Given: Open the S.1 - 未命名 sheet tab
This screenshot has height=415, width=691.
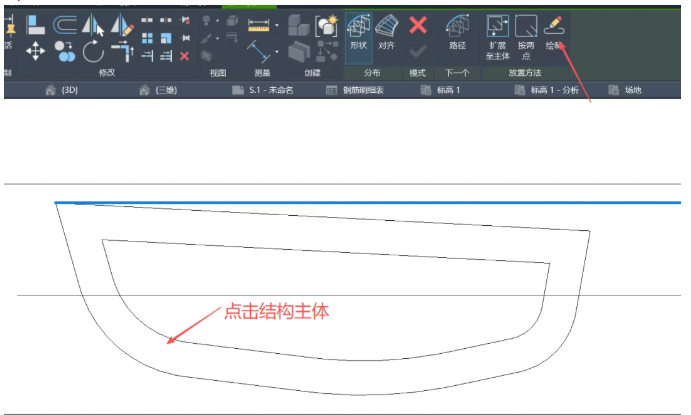Looking at the screenshot, I should pyautogui.click(x=263, y=90).
